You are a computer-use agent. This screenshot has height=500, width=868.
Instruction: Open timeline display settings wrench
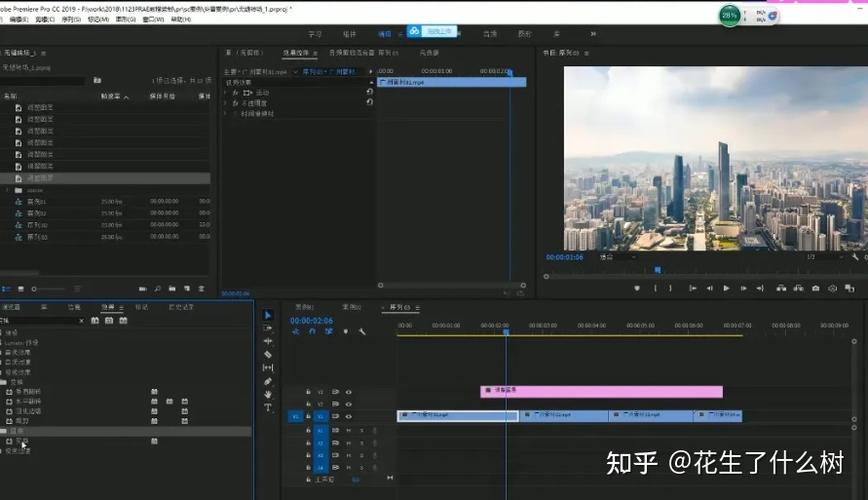pos(362,332)
